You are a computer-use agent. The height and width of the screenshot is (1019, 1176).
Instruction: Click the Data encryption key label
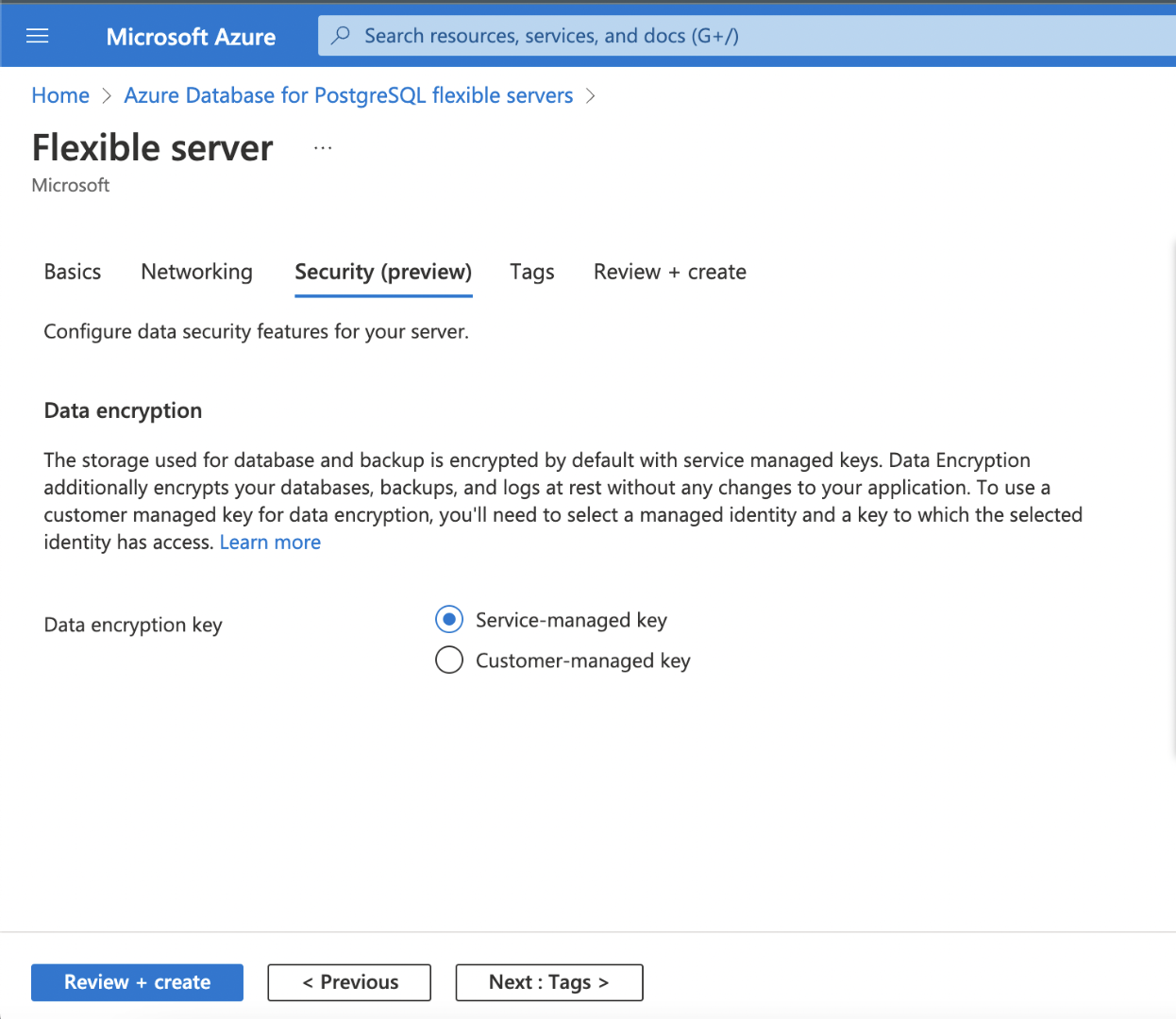pyautogui.click(x=133, y=625)
